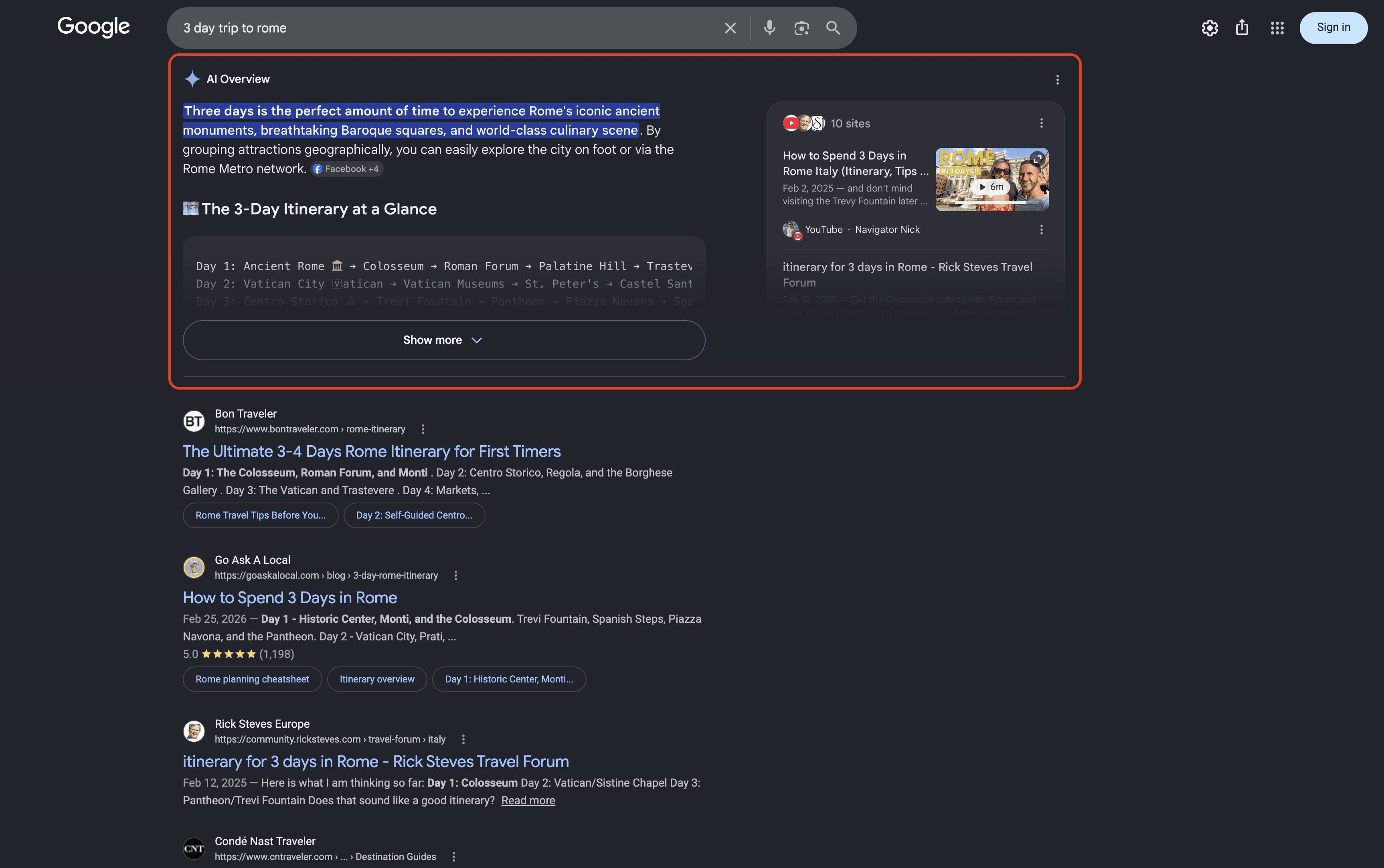The image size is (1384, 868).
Task: Expand the AI Overview with Show more
Action: click(444, 340)
